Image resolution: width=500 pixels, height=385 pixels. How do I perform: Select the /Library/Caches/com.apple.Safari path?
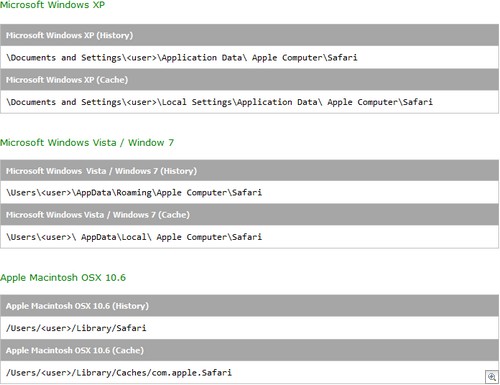tap(119, 373)
